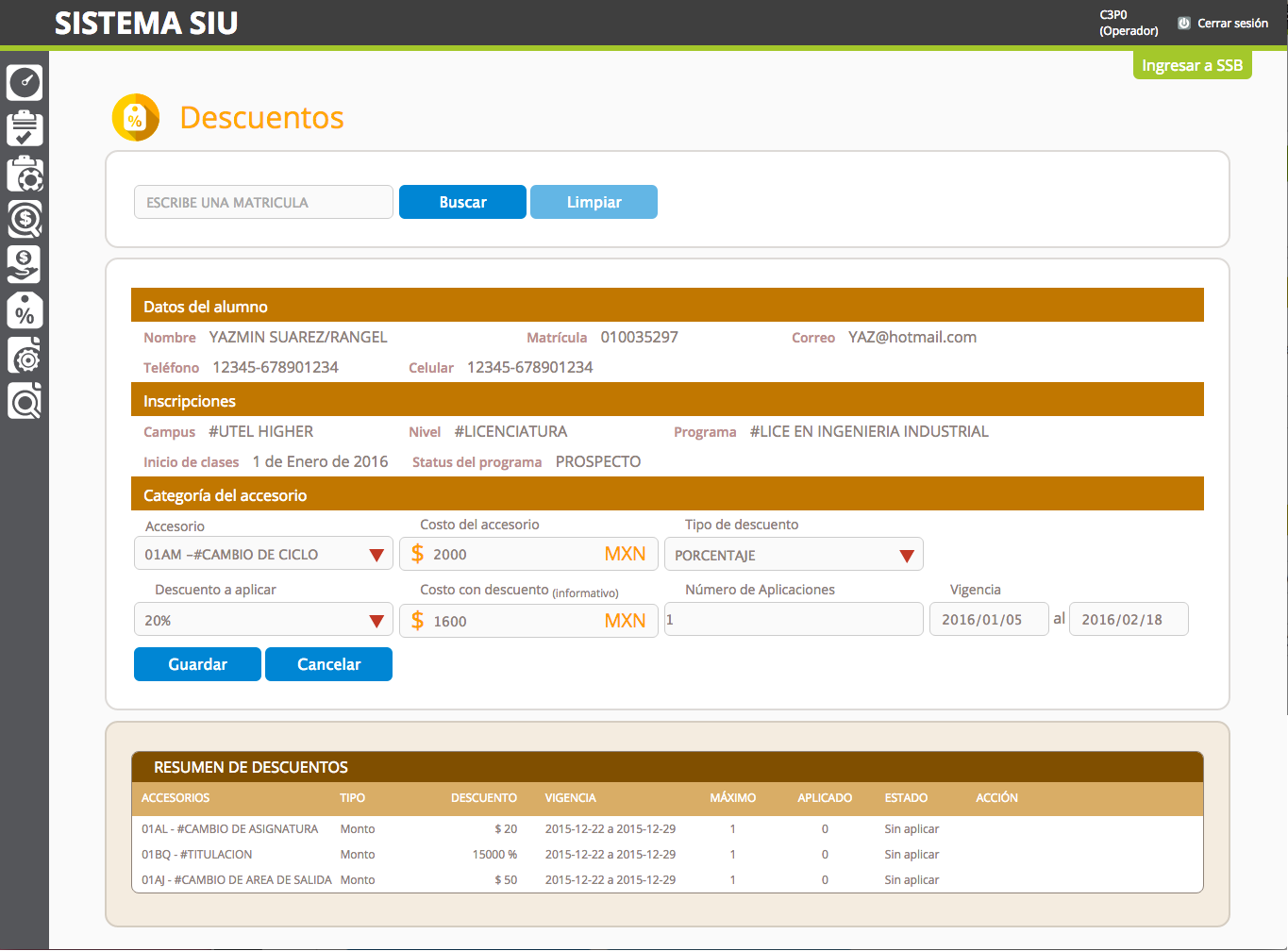1288x951 pixels.
Task: Click the Vigencia start date 2016/01/05
Action: pos(989,619)
